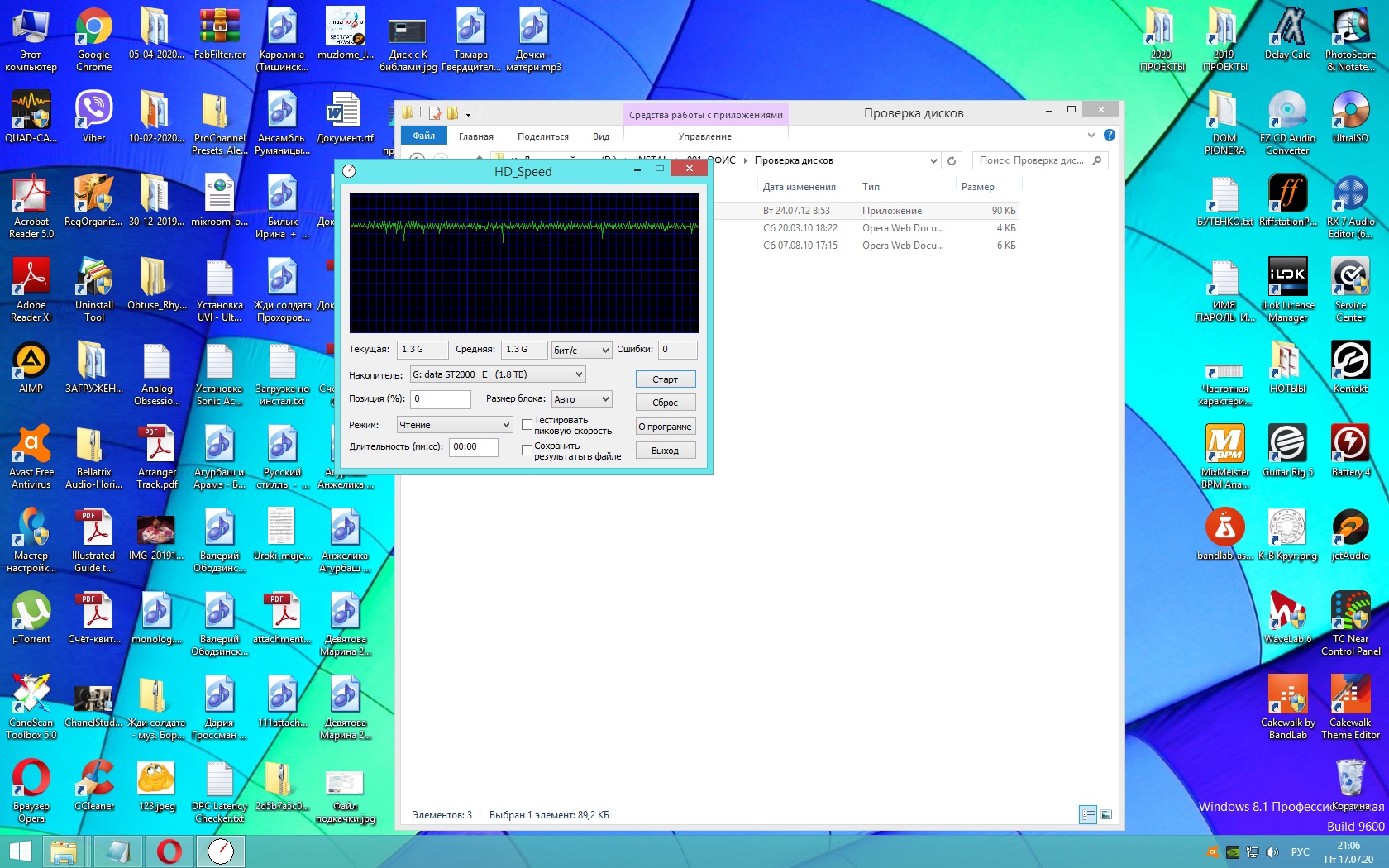Click the position percent input field
The width and height of the screenshot is (1389, 868).
(441, 399)
